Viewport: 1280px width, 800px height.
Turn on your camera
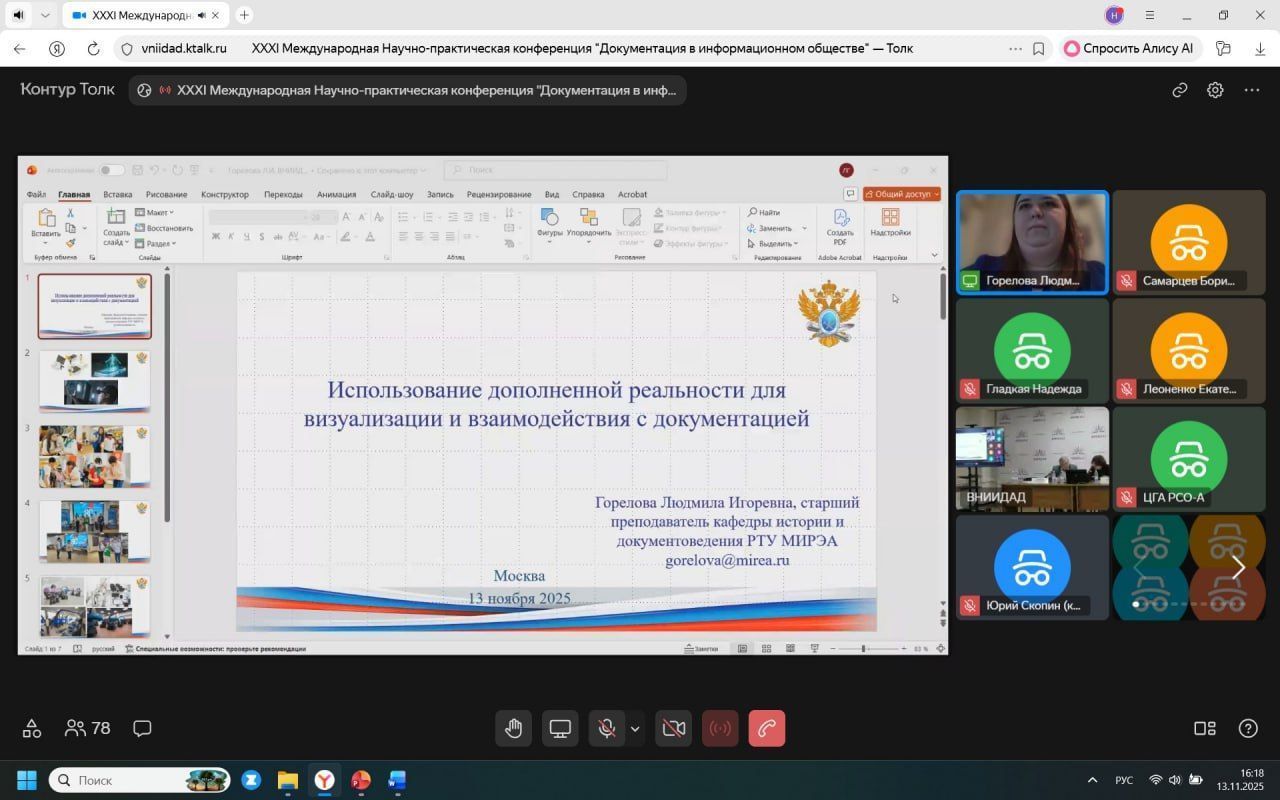(x=673, y=729)
